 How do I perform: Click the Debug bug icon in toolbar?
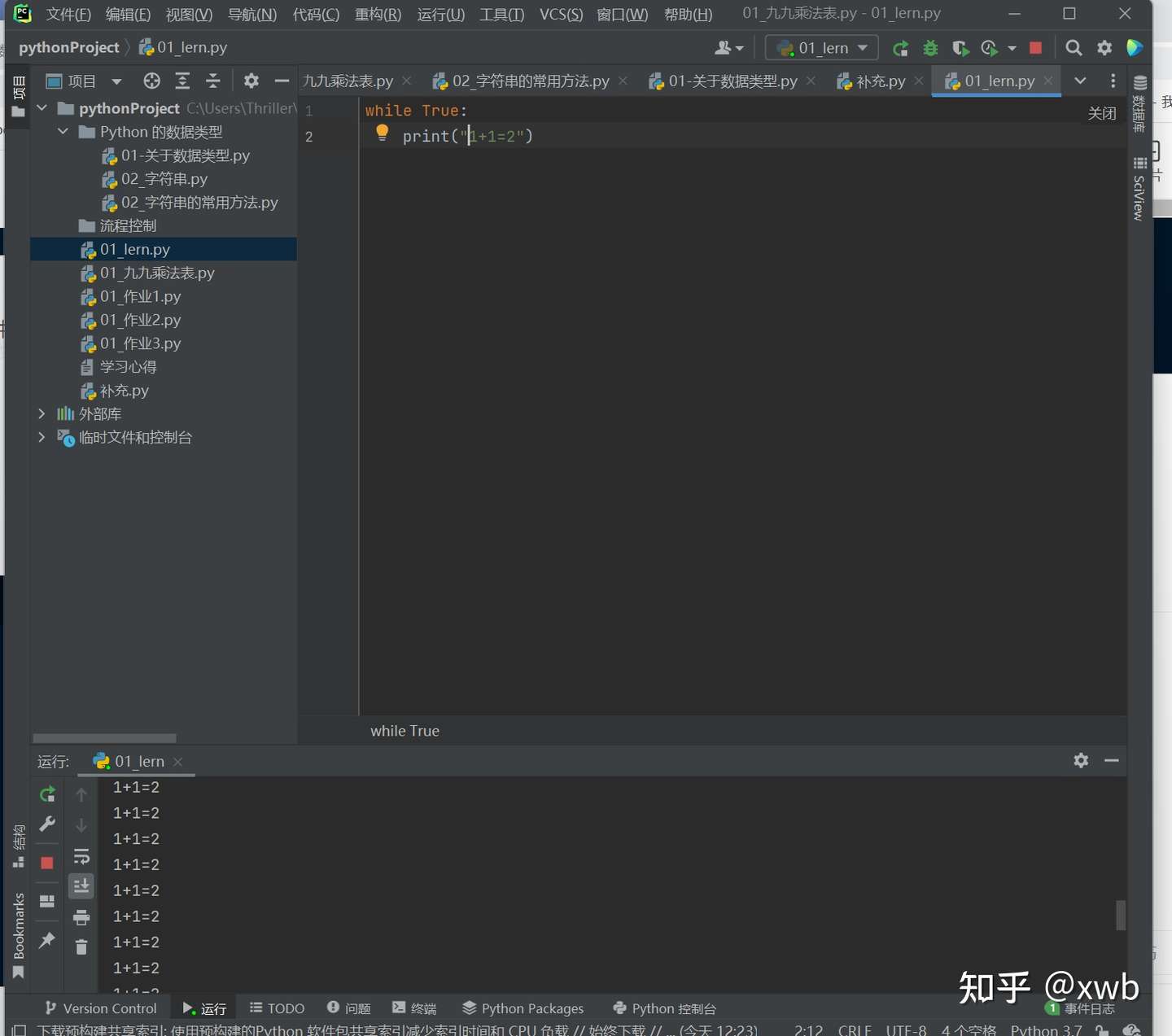tap(930, 48)
